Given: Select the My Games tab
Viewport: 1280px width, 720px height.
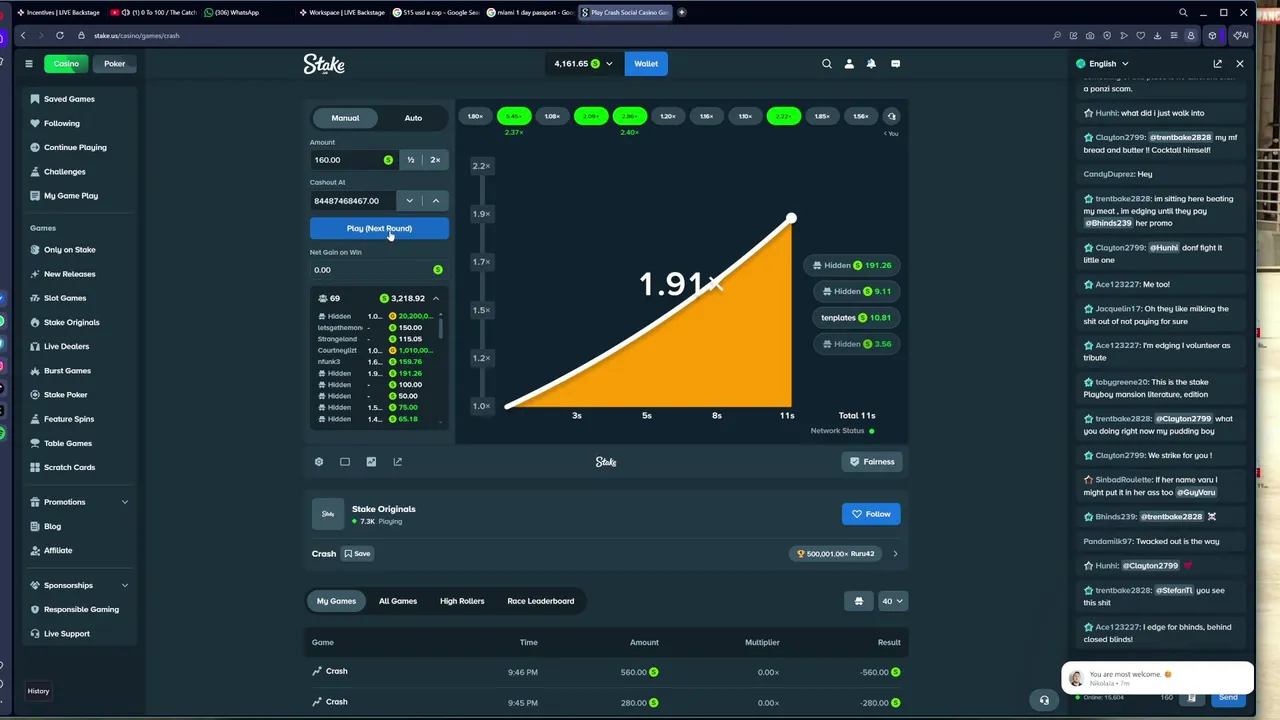Looking at the screenshot, I should [336, 601].
